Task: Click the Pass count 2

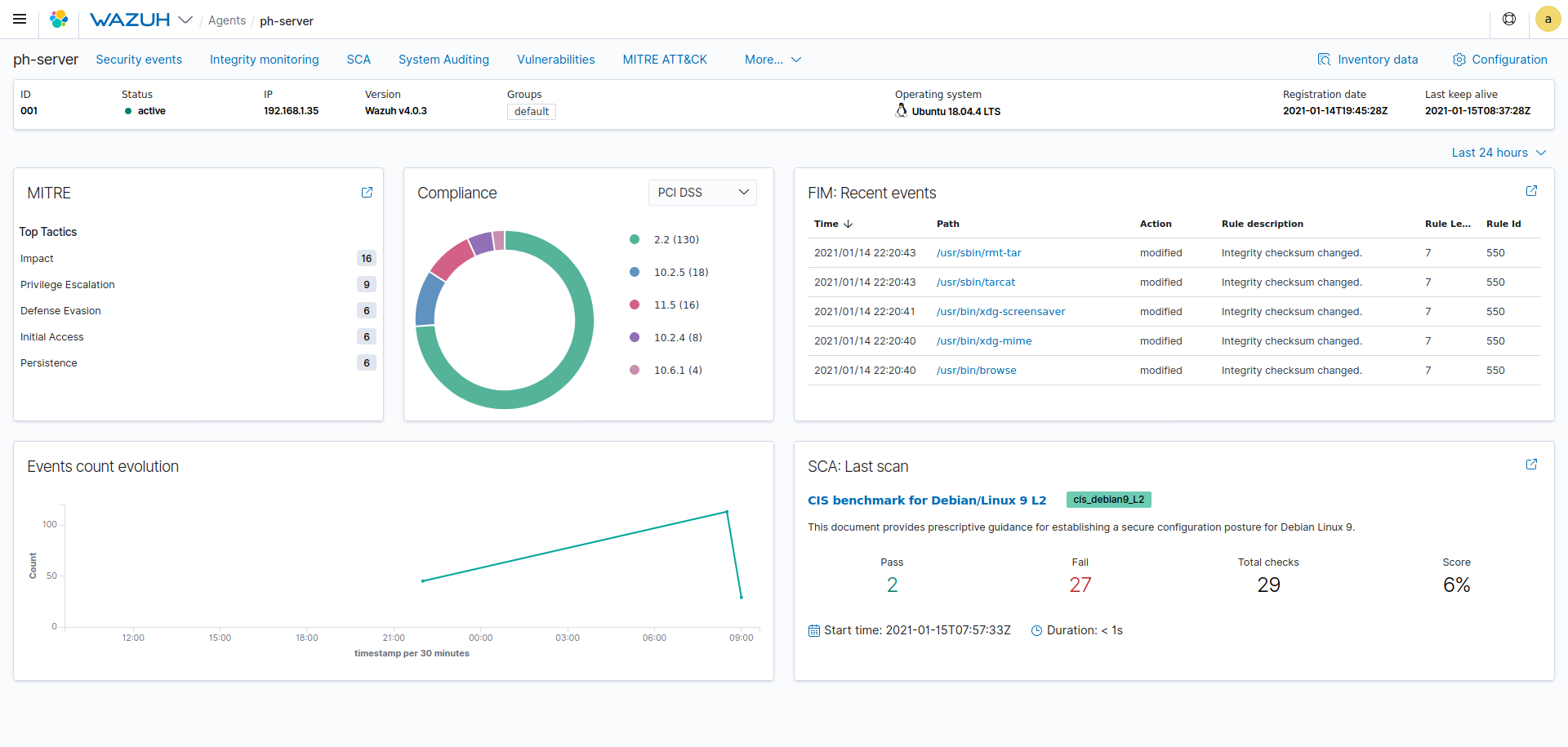Action: (892, 585)
